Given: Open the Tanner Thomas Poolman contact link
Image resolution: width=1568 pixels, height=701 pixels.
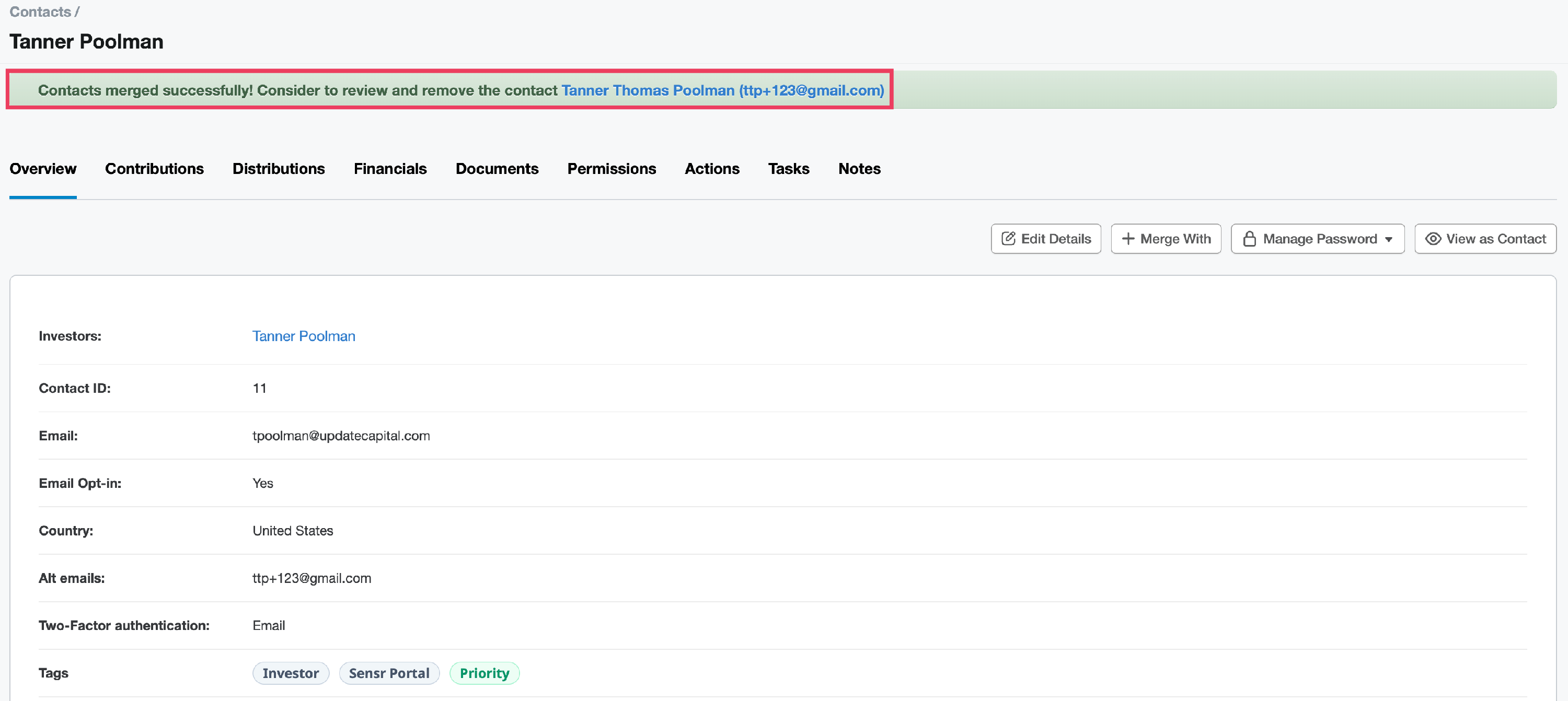Looking at the screenshot, I should [722, 90].
